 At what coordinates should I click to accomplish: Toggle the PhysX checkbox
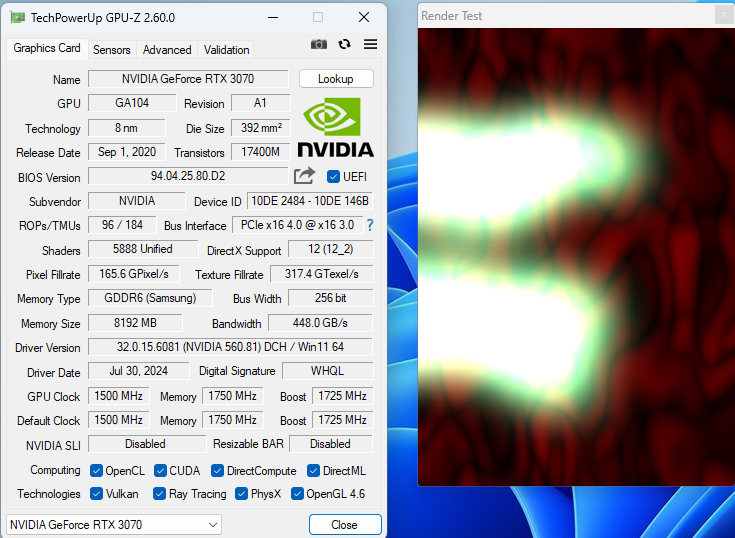241,493
